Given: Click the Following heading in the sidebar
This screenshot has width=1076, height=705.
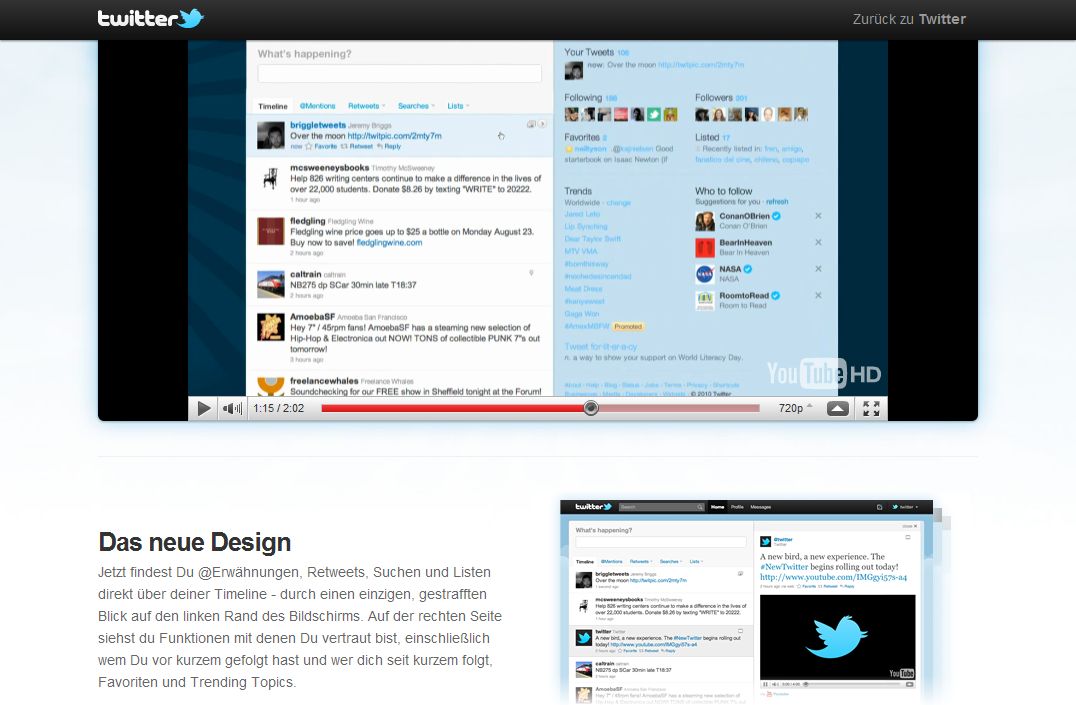Looking at the screenshot, I should pos(583,97).
